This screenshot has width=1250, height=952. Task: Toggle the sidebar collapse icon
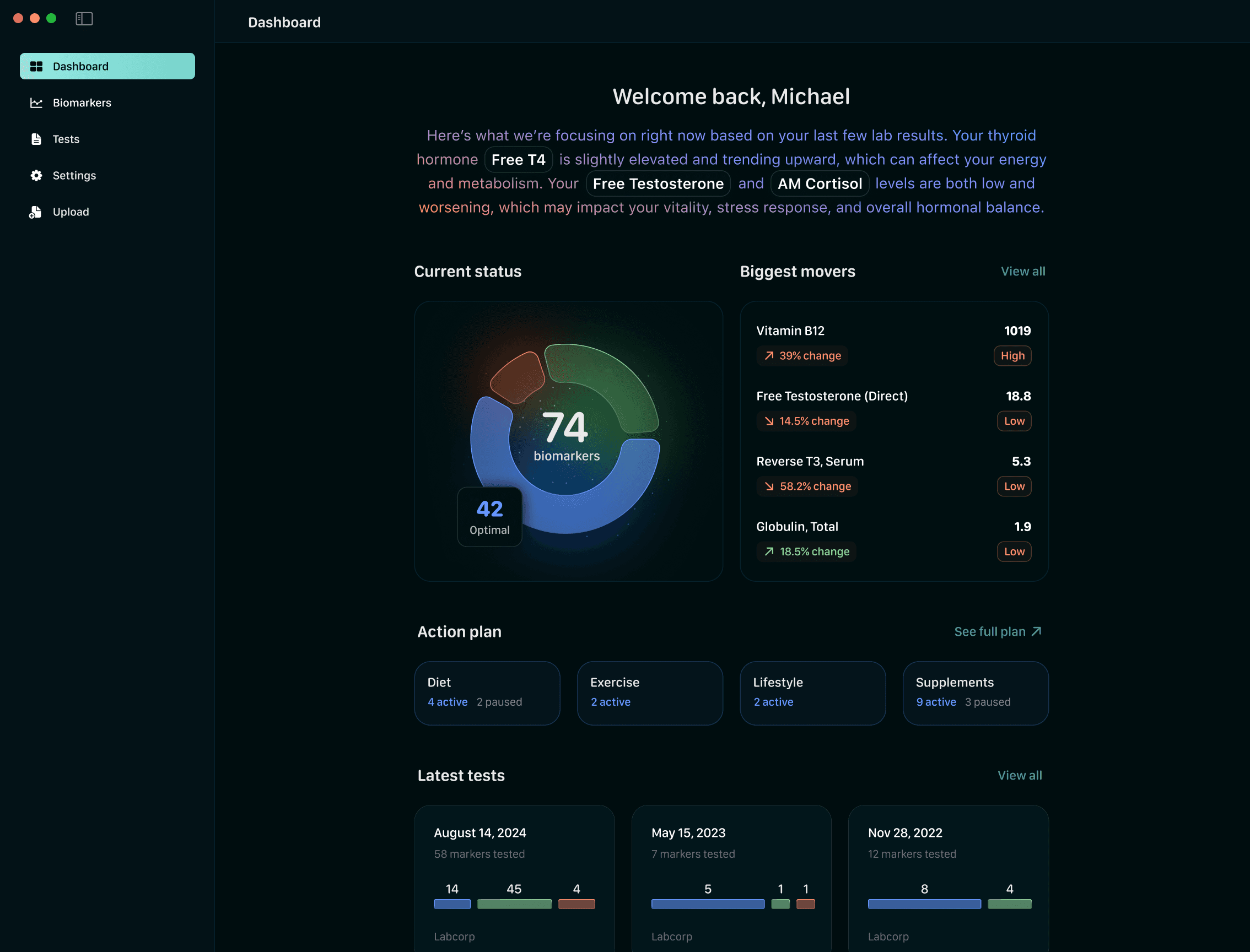[x=84, y=19]
